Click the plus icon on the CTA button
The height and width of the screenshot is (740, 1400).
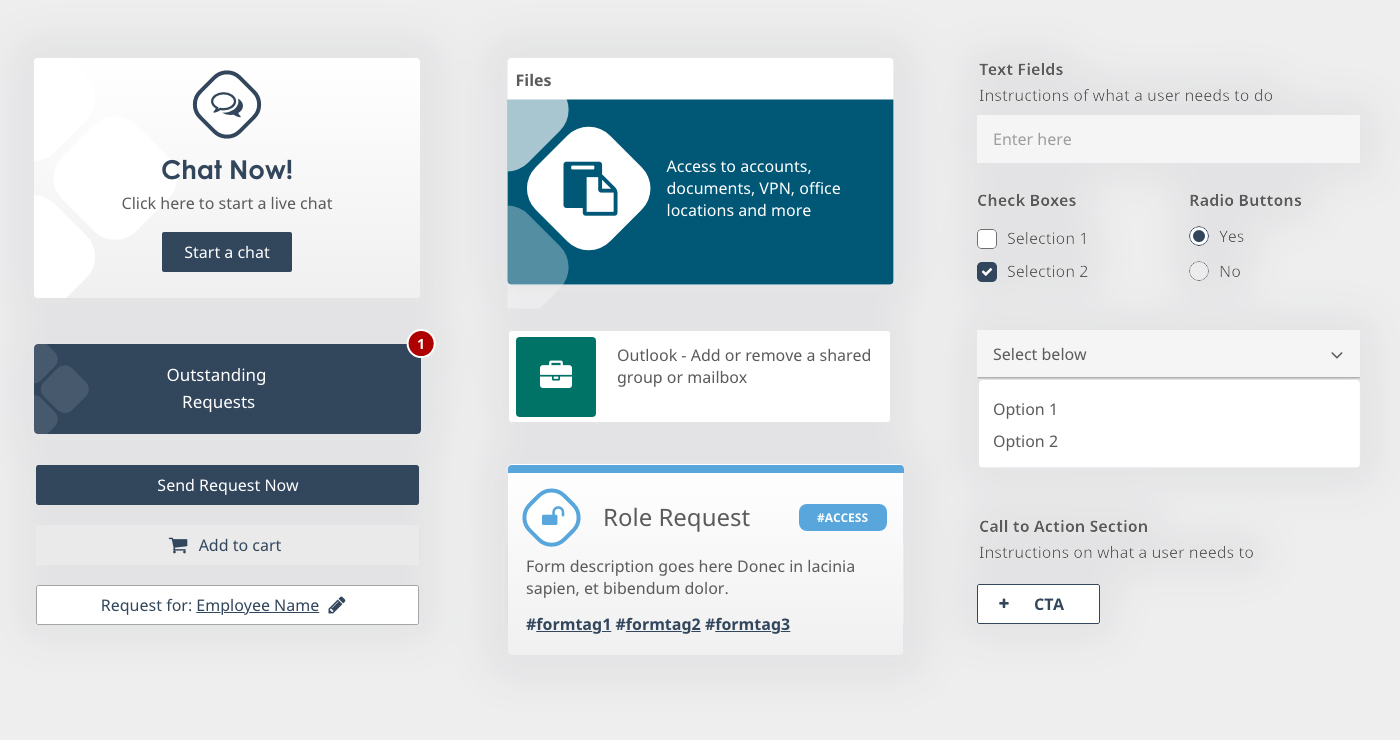1004,604
